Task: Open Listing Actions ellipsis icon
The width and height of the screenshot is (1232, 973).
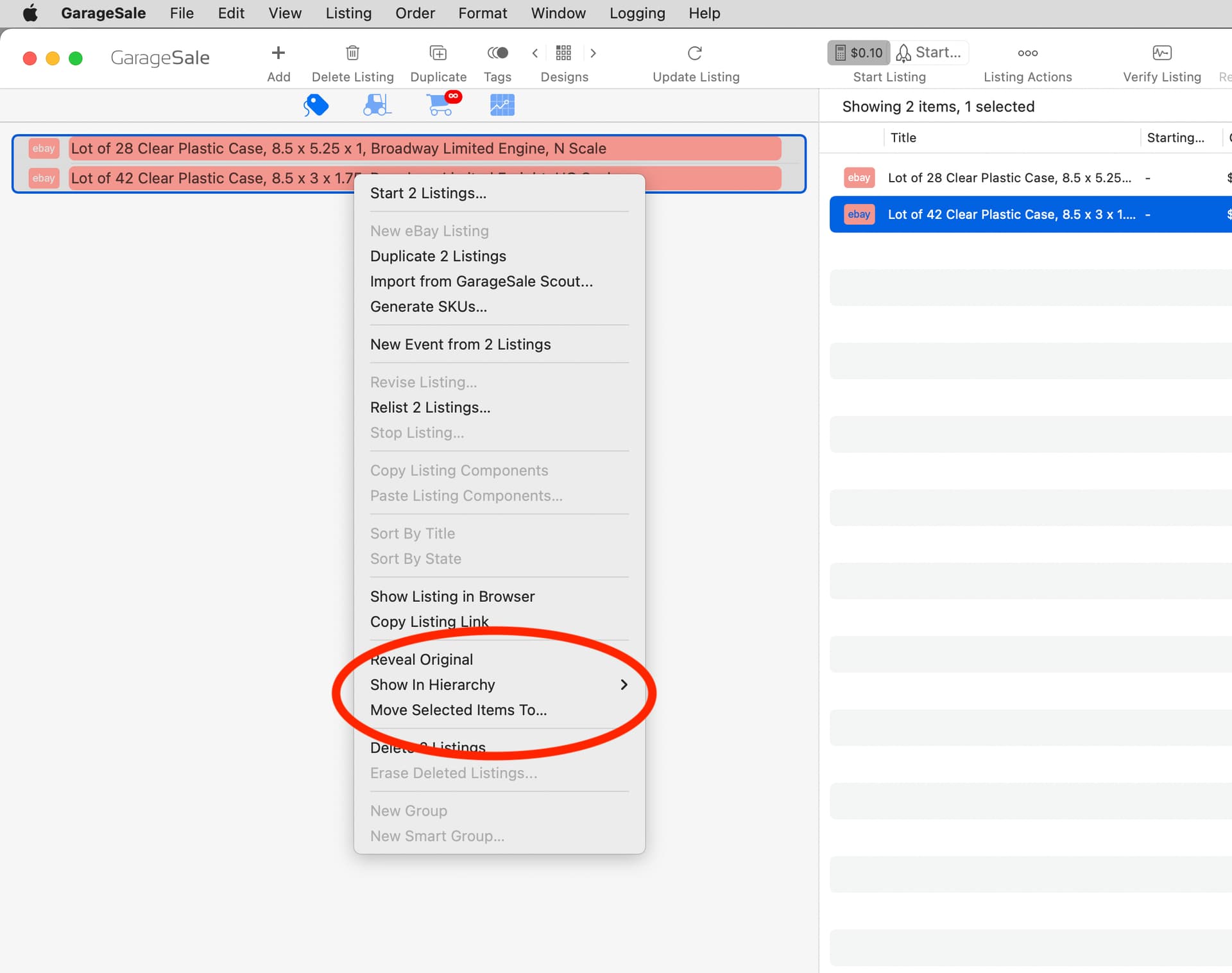Action: tap(1027, 53)
